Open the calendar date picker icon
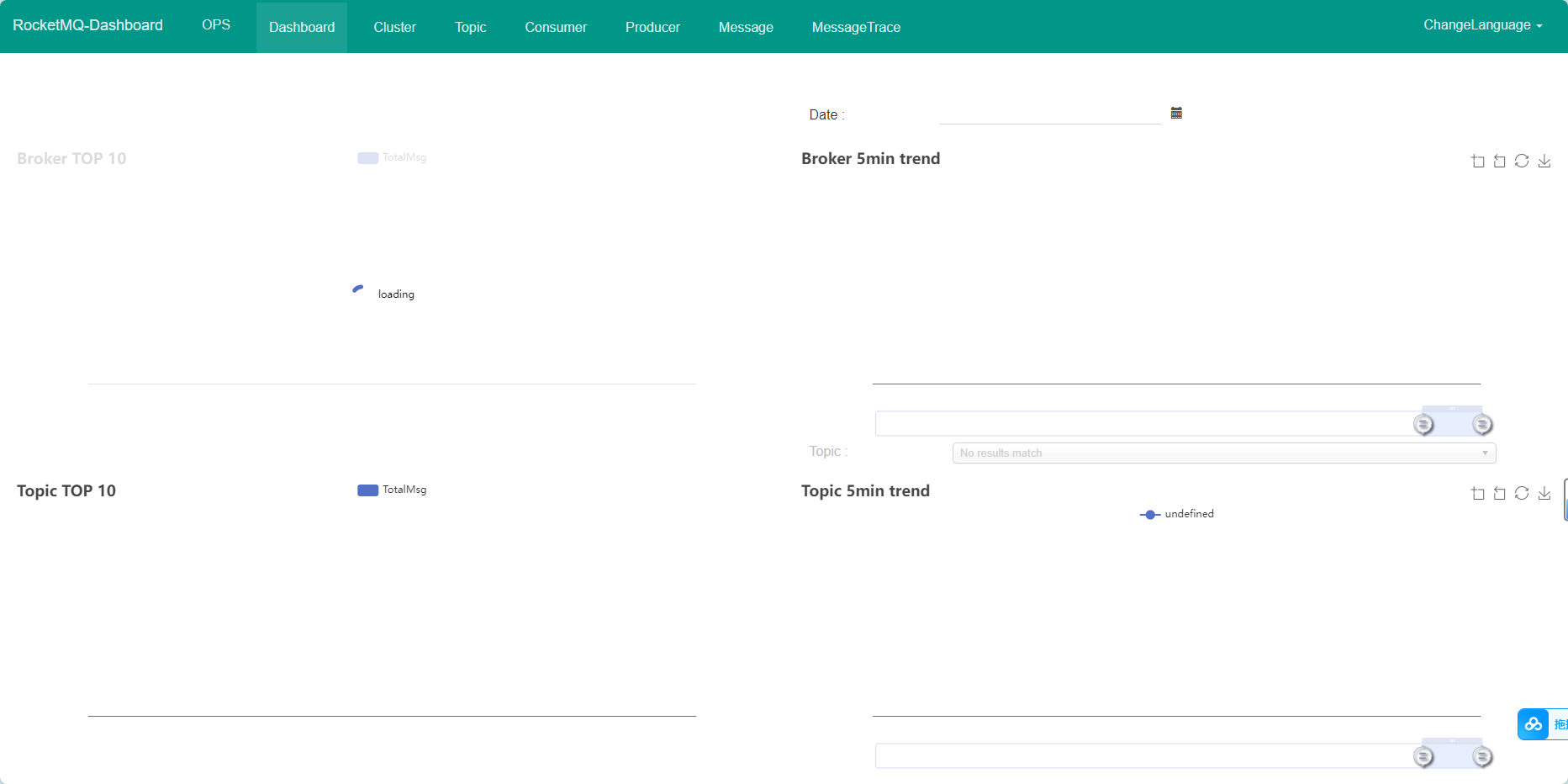1568x784 pixels. [1176, 113]
